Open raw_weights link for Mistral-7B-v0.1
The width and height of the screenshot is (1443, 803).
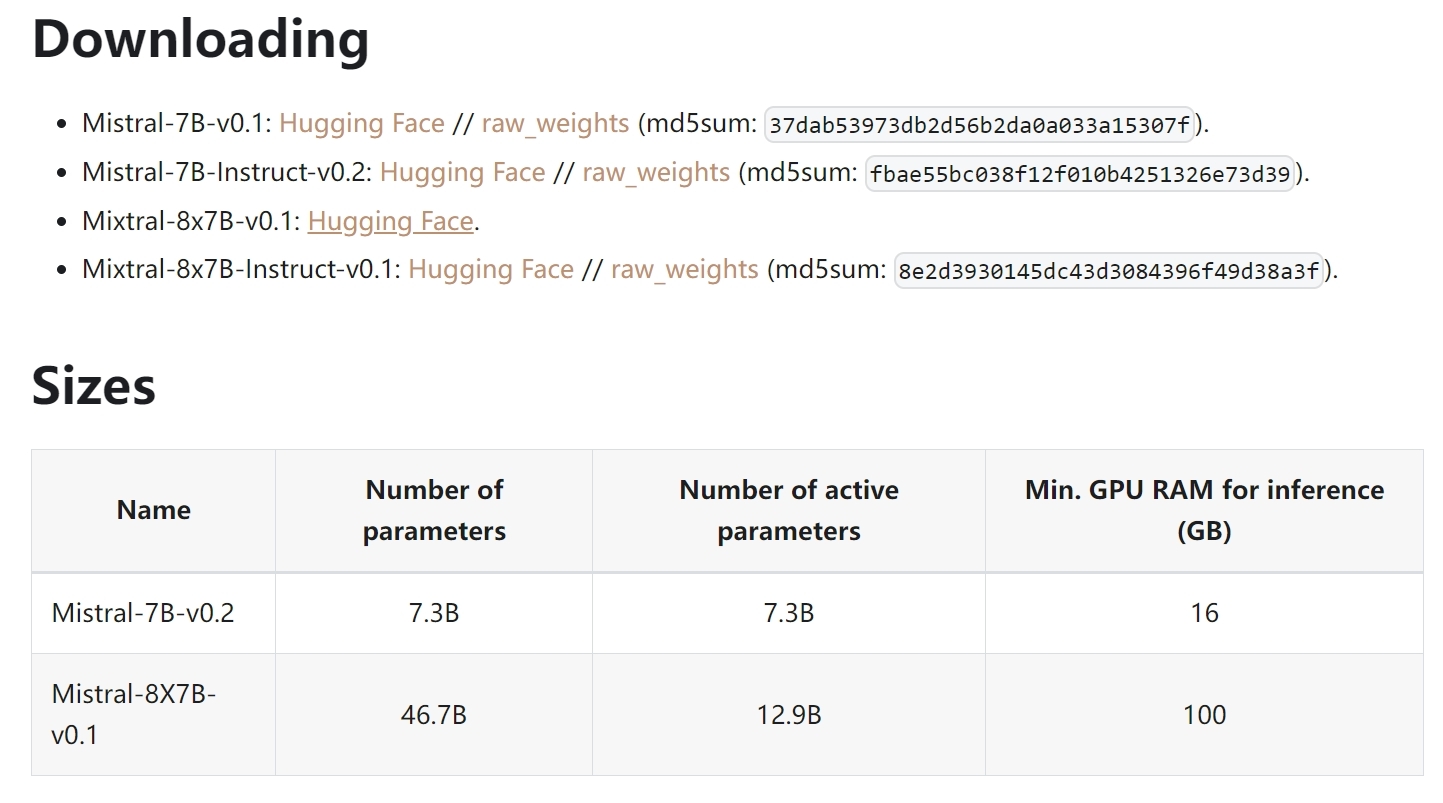tap(555, 123)
